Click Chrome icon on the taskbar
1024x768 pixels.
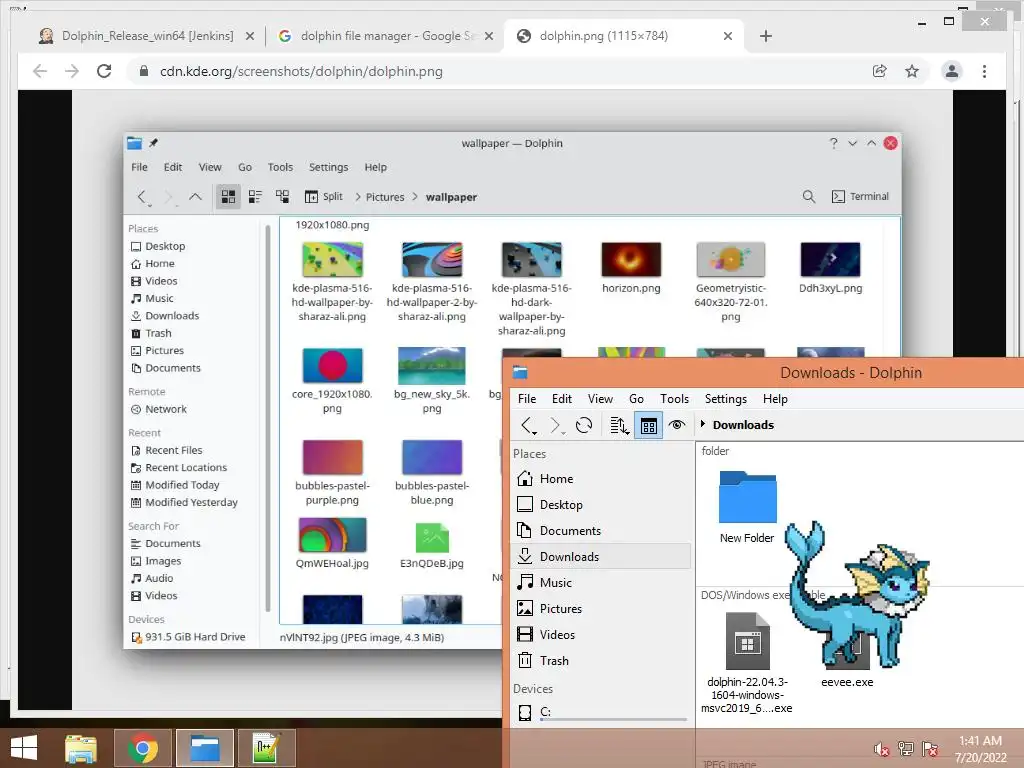click(143, 748)
